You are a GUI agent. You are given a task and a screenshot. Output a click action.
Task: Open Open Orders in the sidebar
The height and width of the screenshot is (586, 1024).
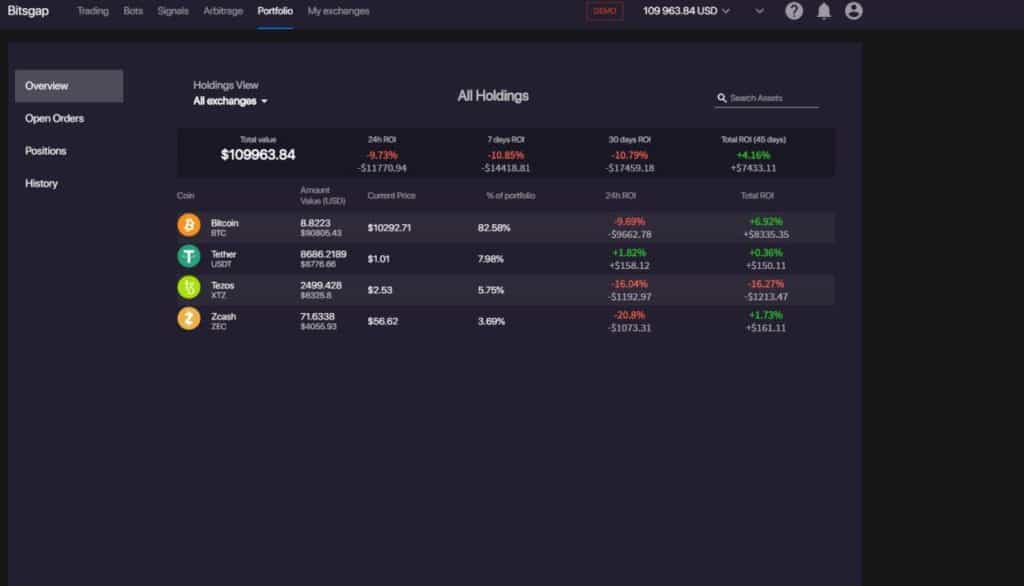pos(54,119)
